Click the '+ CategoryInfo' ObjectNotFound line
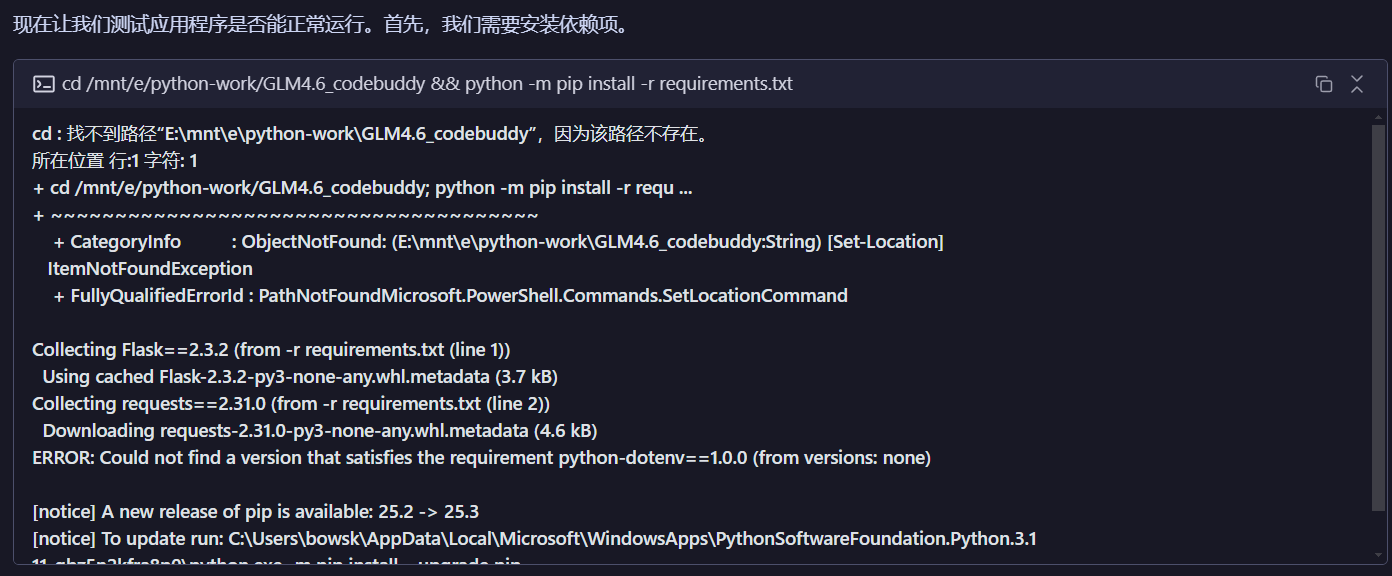Viewport: 1392px width, 576px height. [x=498, y=242]
